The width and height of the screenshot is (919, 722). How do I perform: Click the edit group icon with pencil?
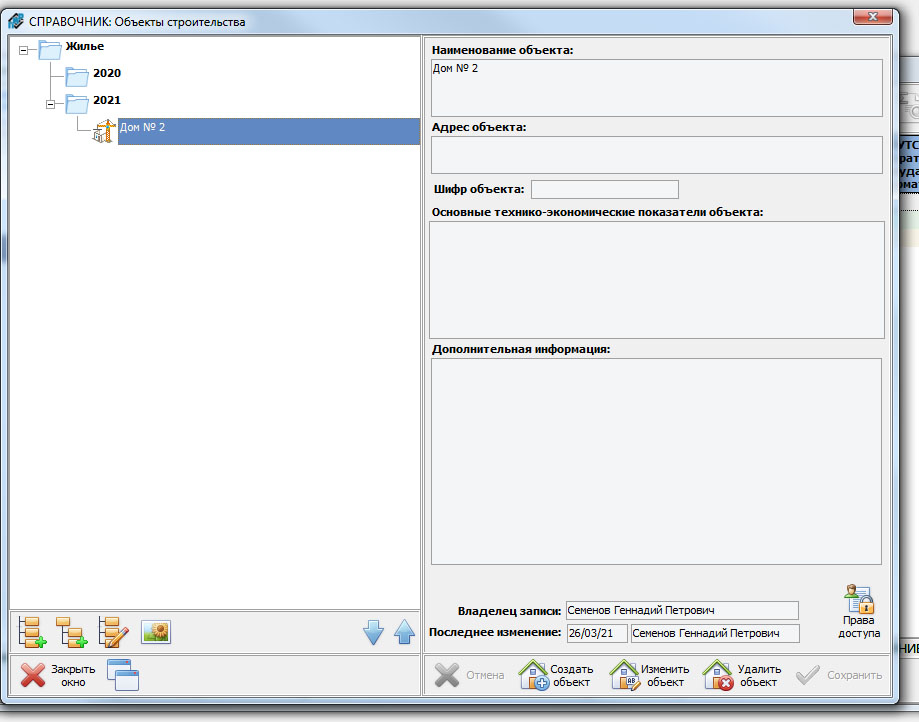pyautogui.click(x=114, y=632)
